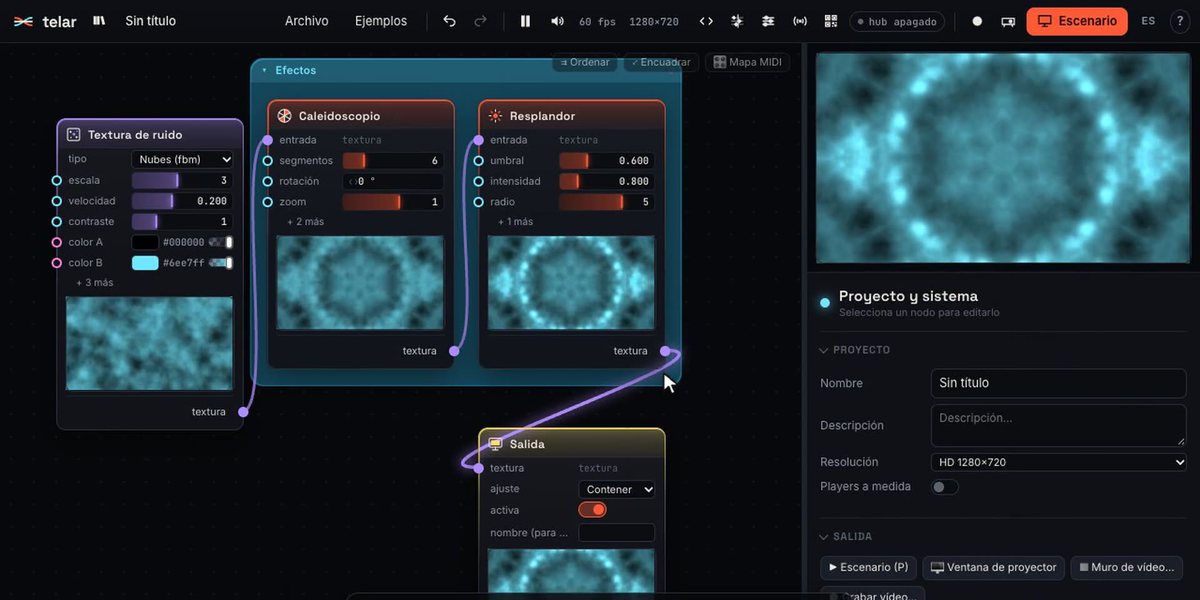Mute audio via the speaker icon
Image resolution: width=1200 pixels, height=600 pixels.
pos(557,21)
